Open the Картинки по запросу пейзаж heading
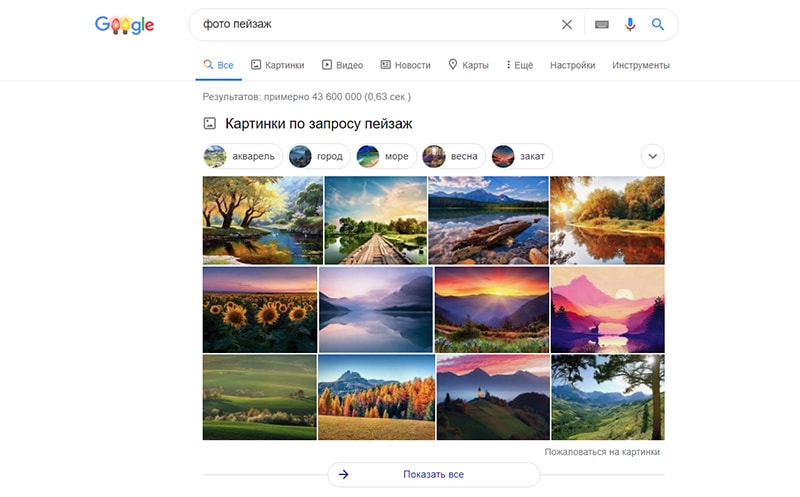This screenshot has width=800, height=497. tap(318, 124)
